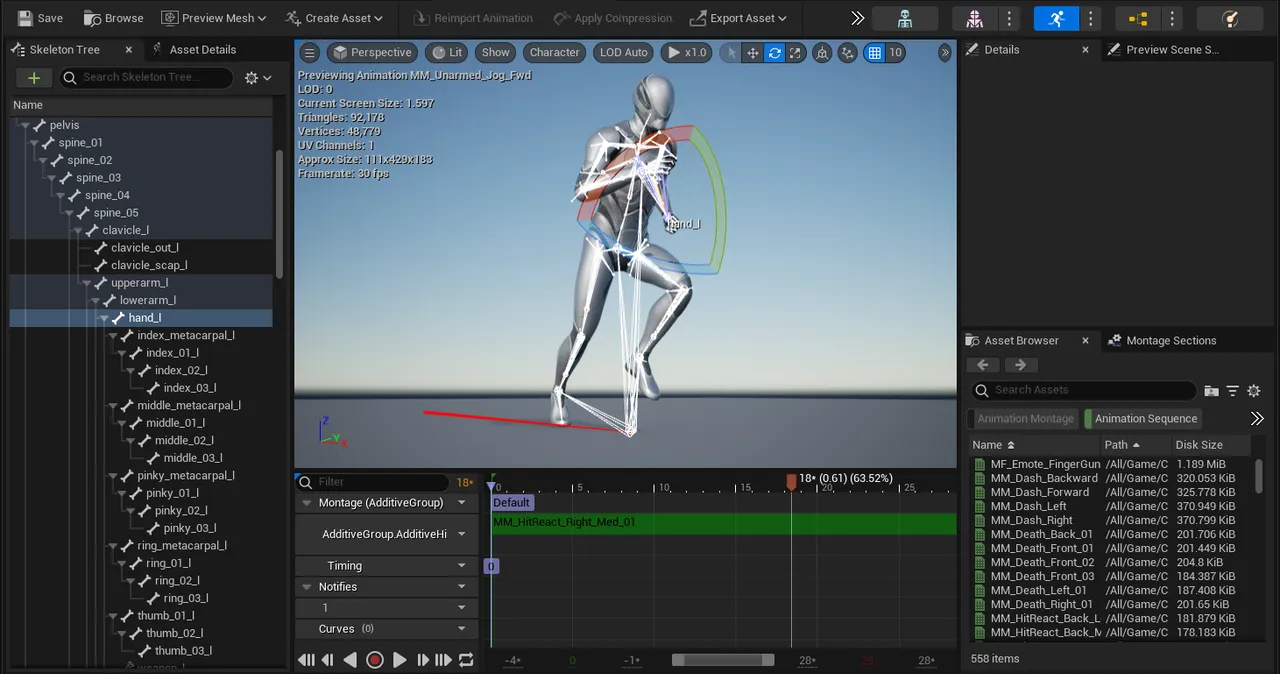Switch to the Skeleton editor mode
Screen dimensions: 1280x674
click(905, 19)
